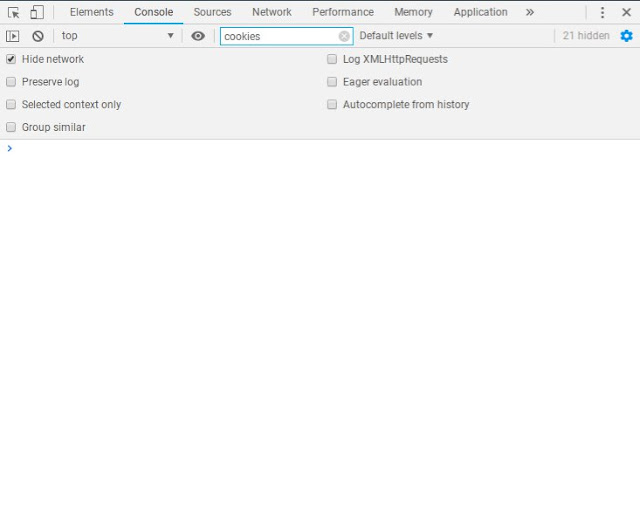Viewport: 640px width, 529px height.
Task: Click into the cookies filter field
Action: pos(279,36)
